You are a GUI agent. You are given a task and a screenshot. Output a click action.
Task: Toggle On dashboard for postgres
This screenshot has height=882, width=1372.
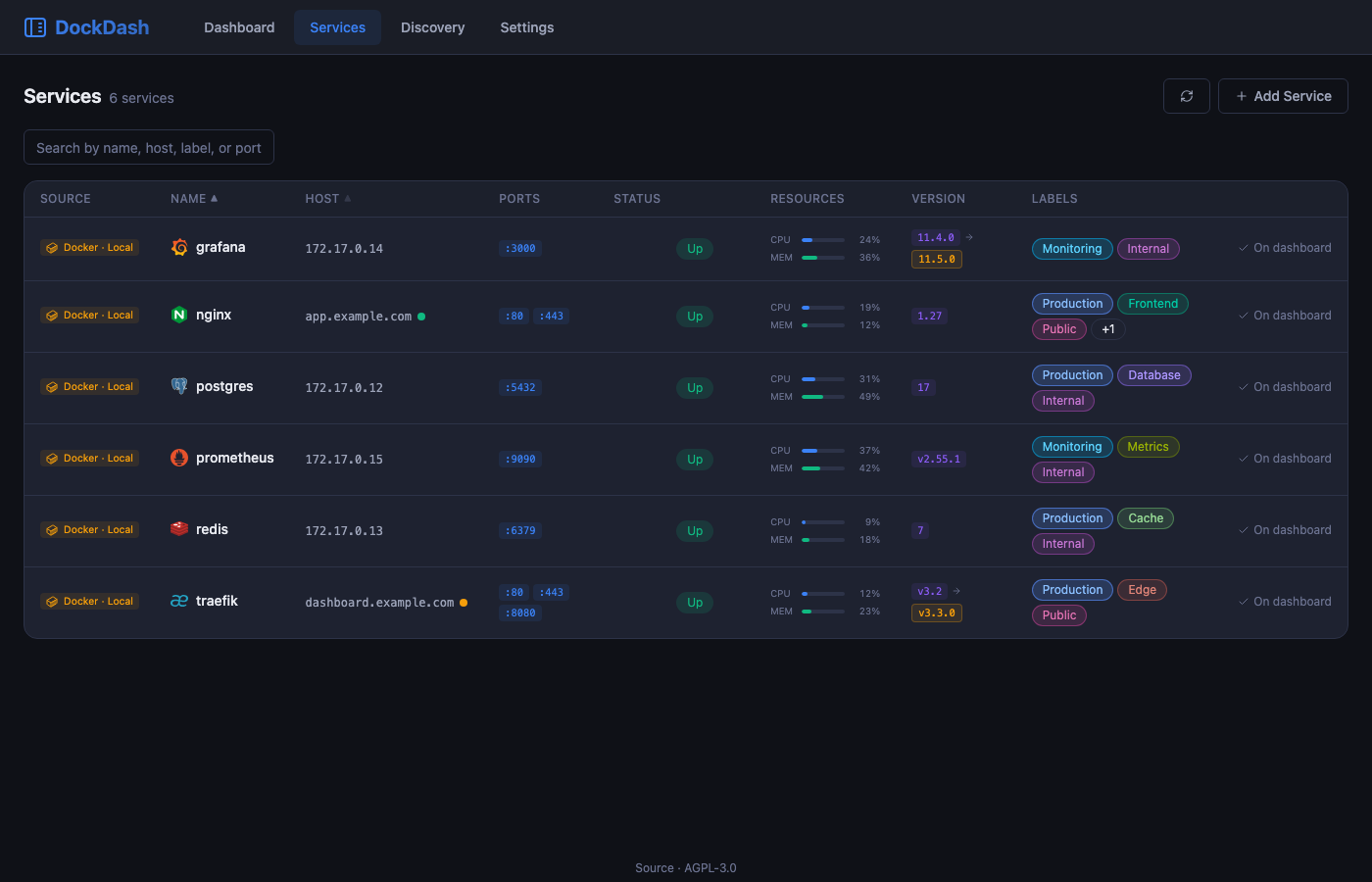pyautogui.click(x=1285, y=387)
